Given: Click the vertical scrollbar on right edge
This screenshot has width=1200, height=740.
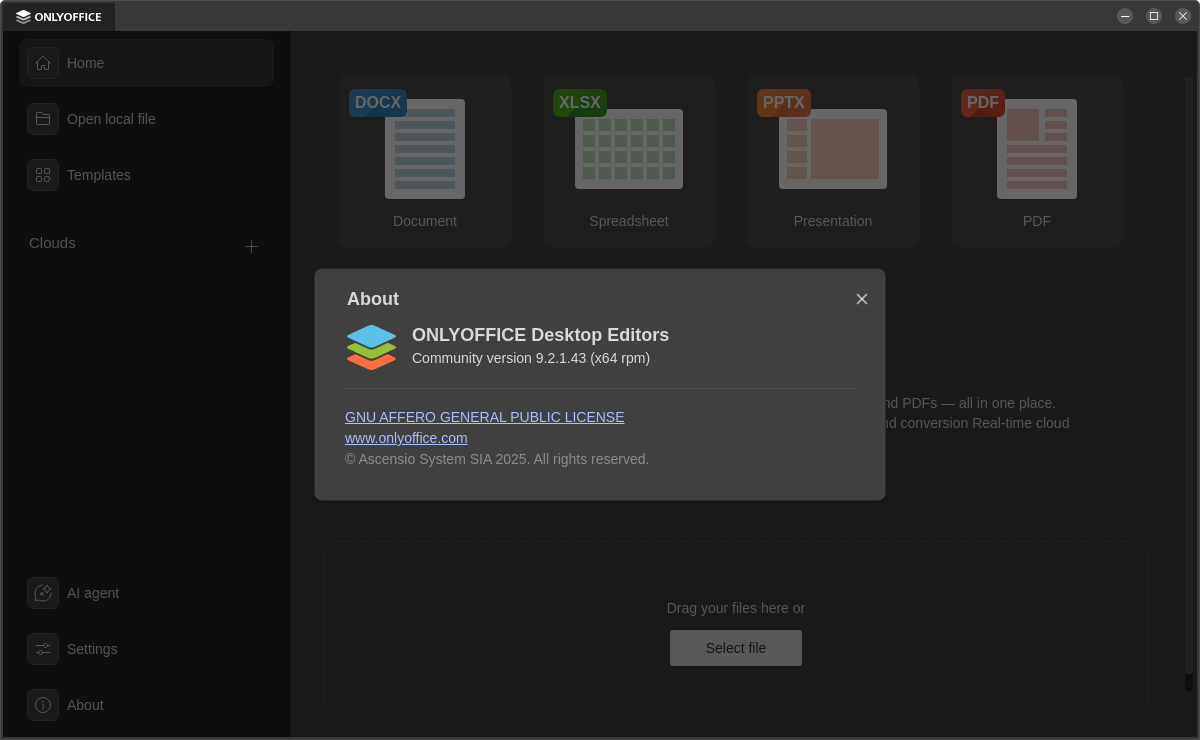Looking at the screenshot, I should (x=1189, y=380).
